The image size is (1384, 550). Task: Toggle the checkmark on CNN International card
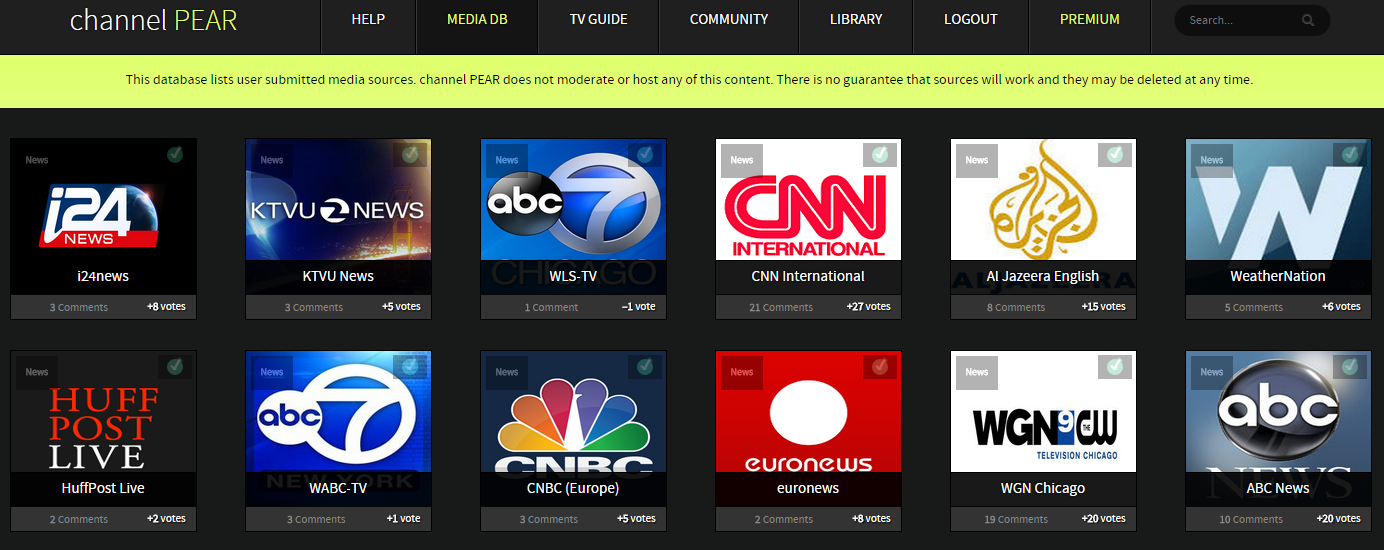880,155
